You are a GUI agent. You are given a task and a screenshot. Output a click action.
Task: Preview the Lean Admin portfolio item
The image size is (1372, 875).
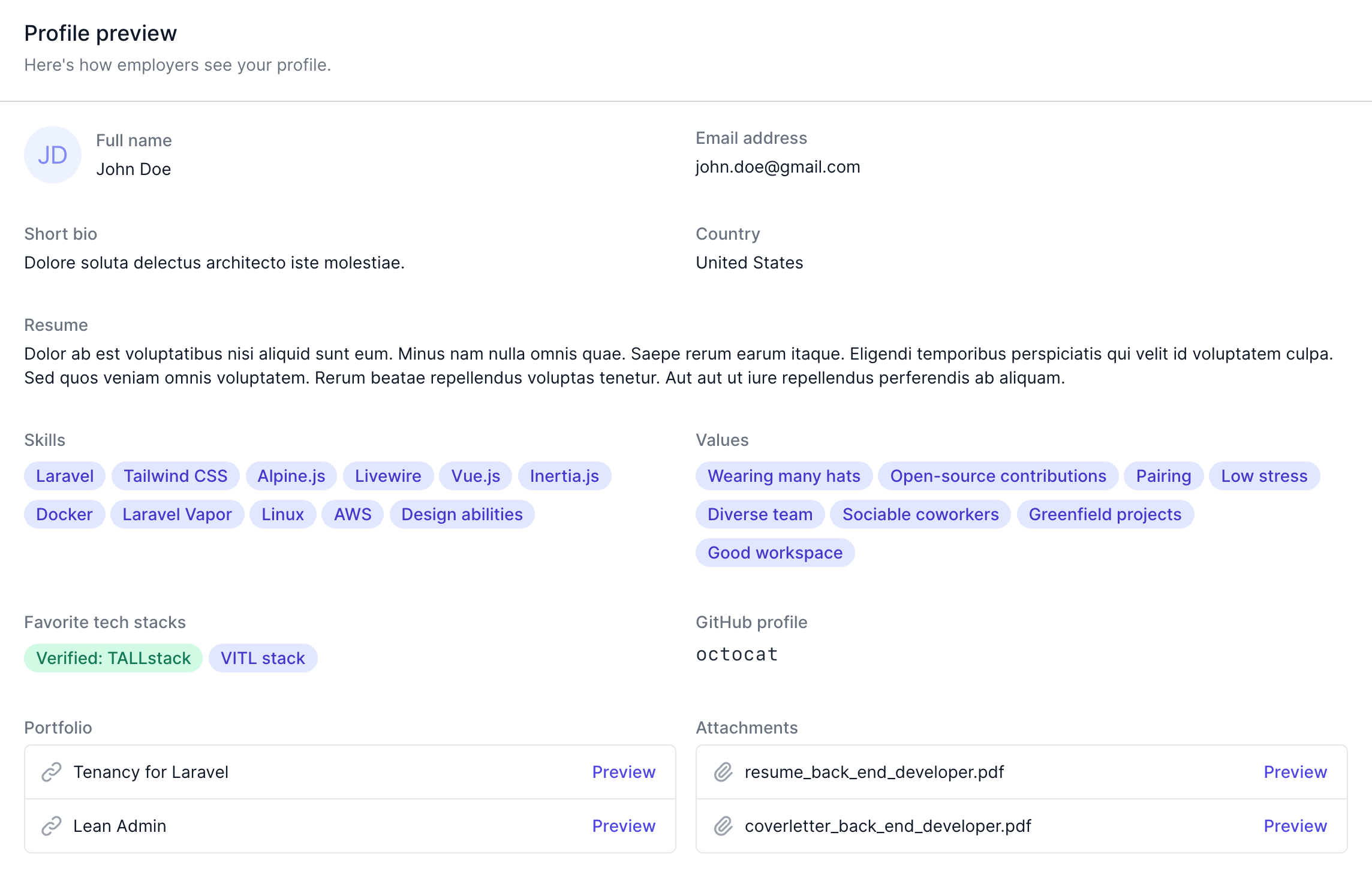pos(624,826)
